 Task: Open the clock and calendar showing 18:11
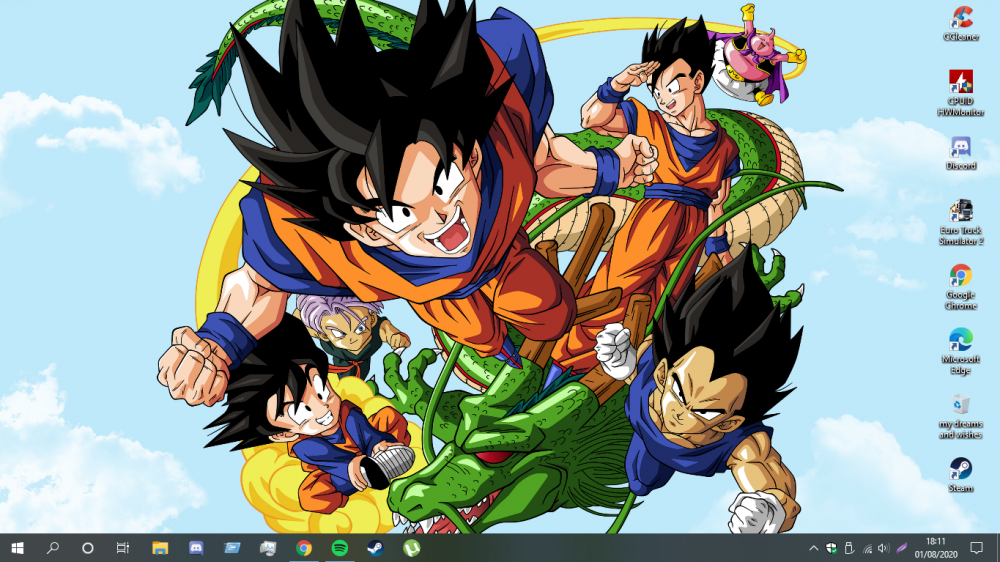[936, 548]
